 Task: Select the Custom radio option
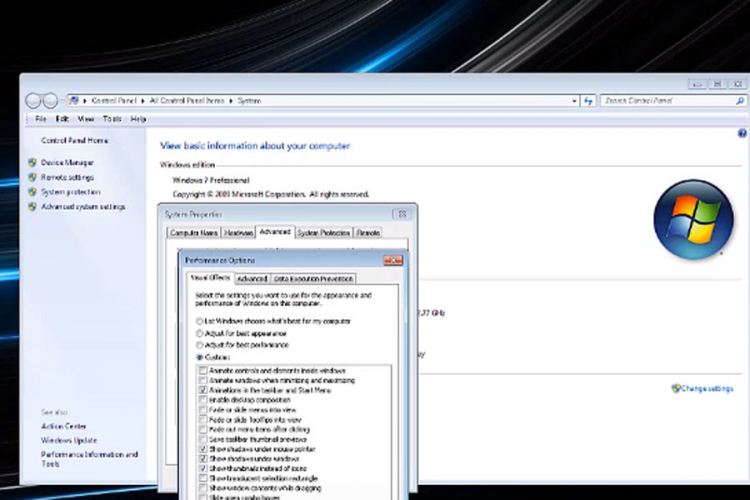coord(213,357)
